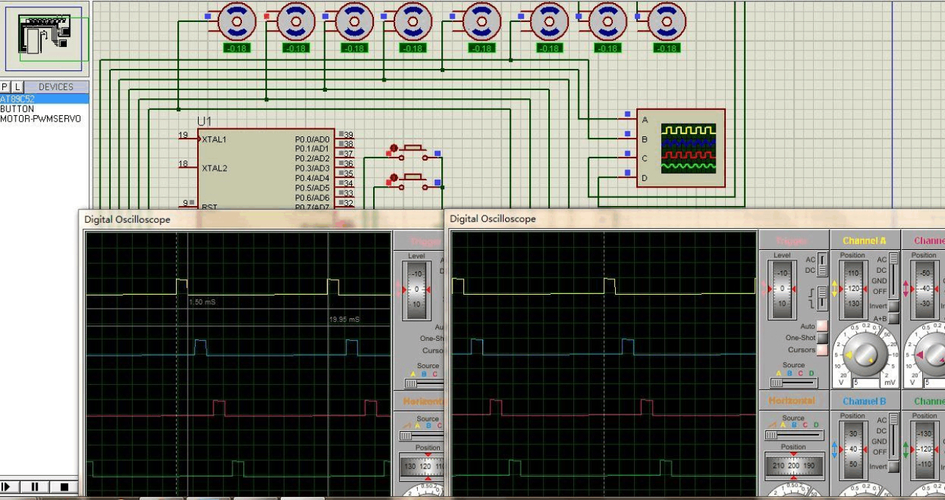The width and height of the screenshot is (945, 500).
Task: Click the schematic overview thumbnail
Action: coord(45,37)
